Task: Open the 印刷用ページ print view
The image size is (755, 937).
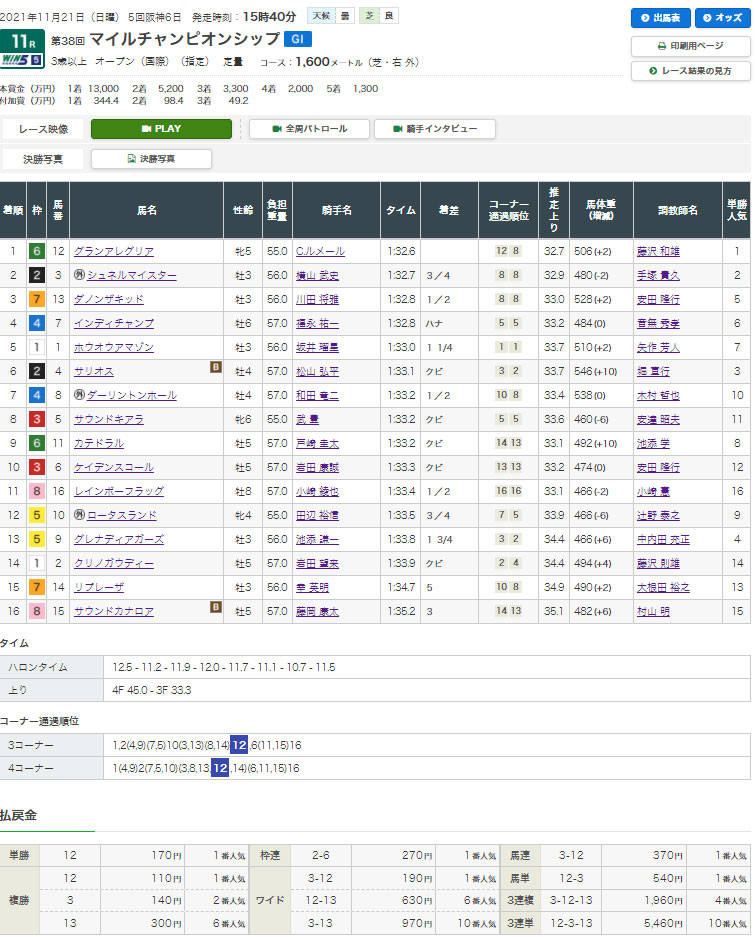Action: 690,46
